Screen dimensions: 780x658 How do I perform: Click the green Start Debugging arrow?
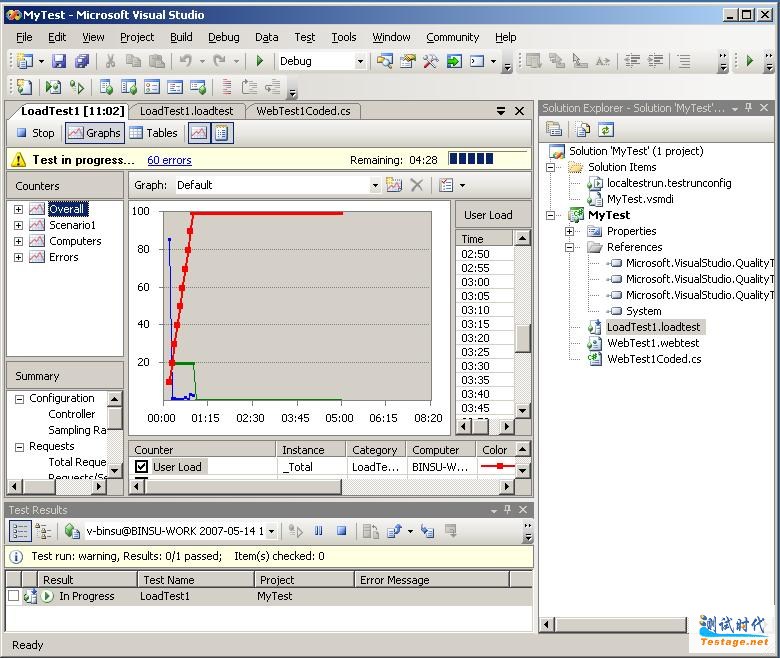point(260,62)
